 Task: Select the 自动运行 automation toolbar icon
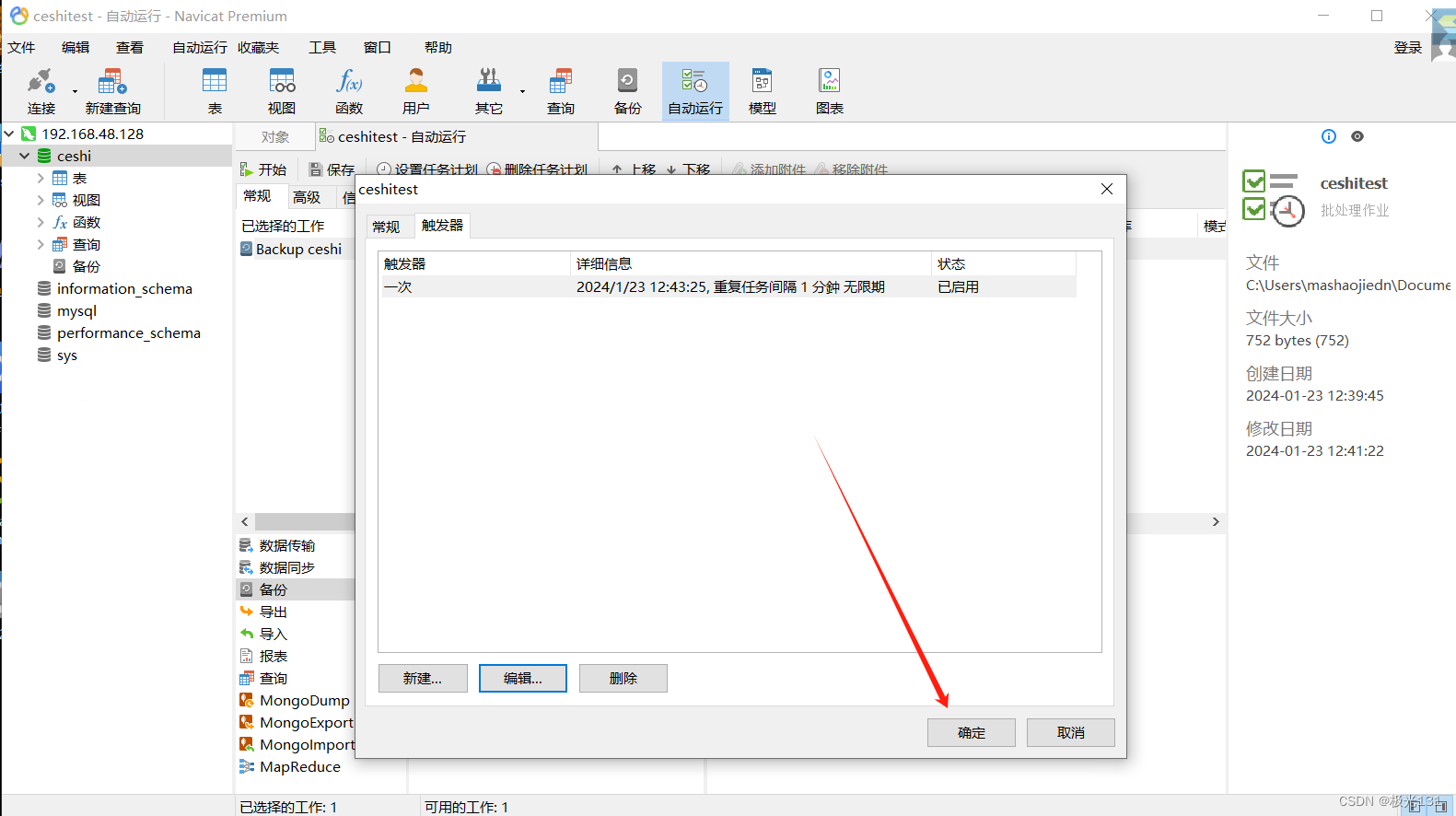(695, 91)
